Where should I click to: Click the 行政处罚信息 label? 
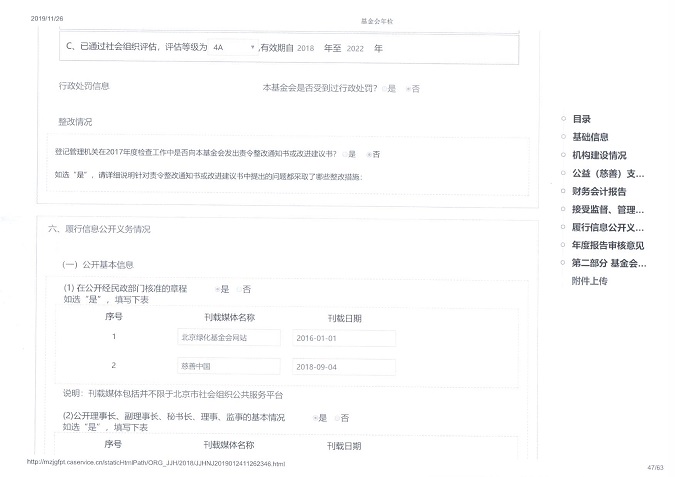(x=84, y=86)
